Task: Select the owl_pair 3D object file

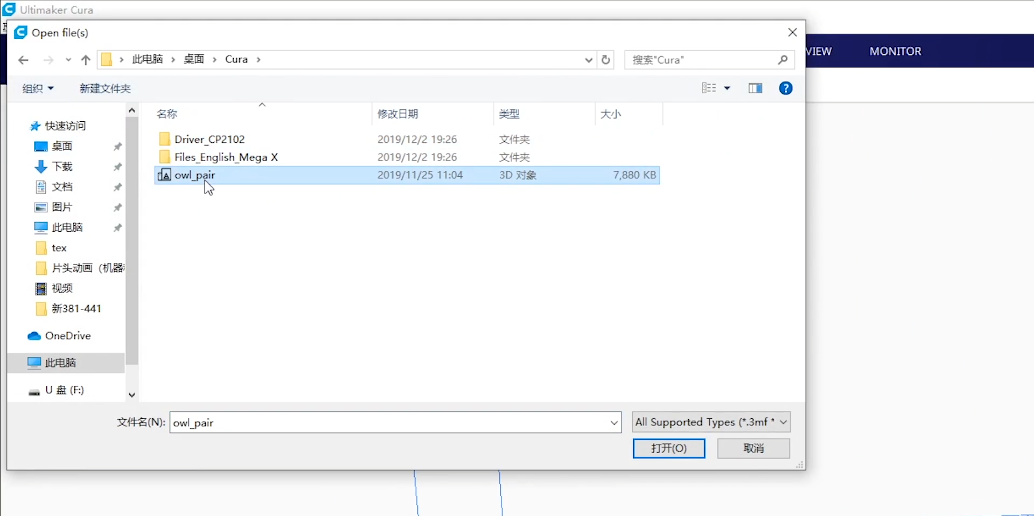Action: [407, 176]
